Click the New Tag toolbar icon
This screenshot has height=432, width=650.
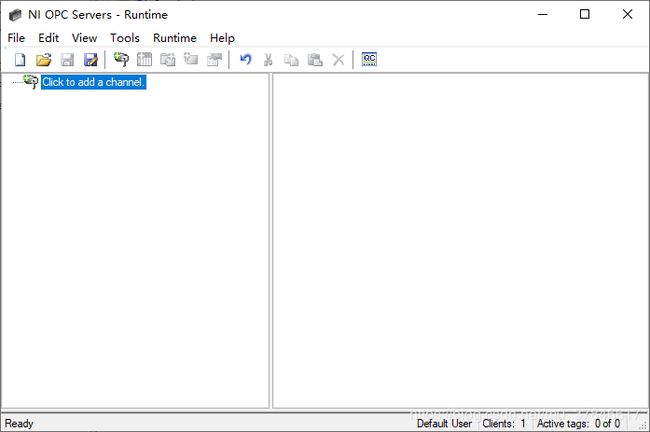[x=191, y=59]
